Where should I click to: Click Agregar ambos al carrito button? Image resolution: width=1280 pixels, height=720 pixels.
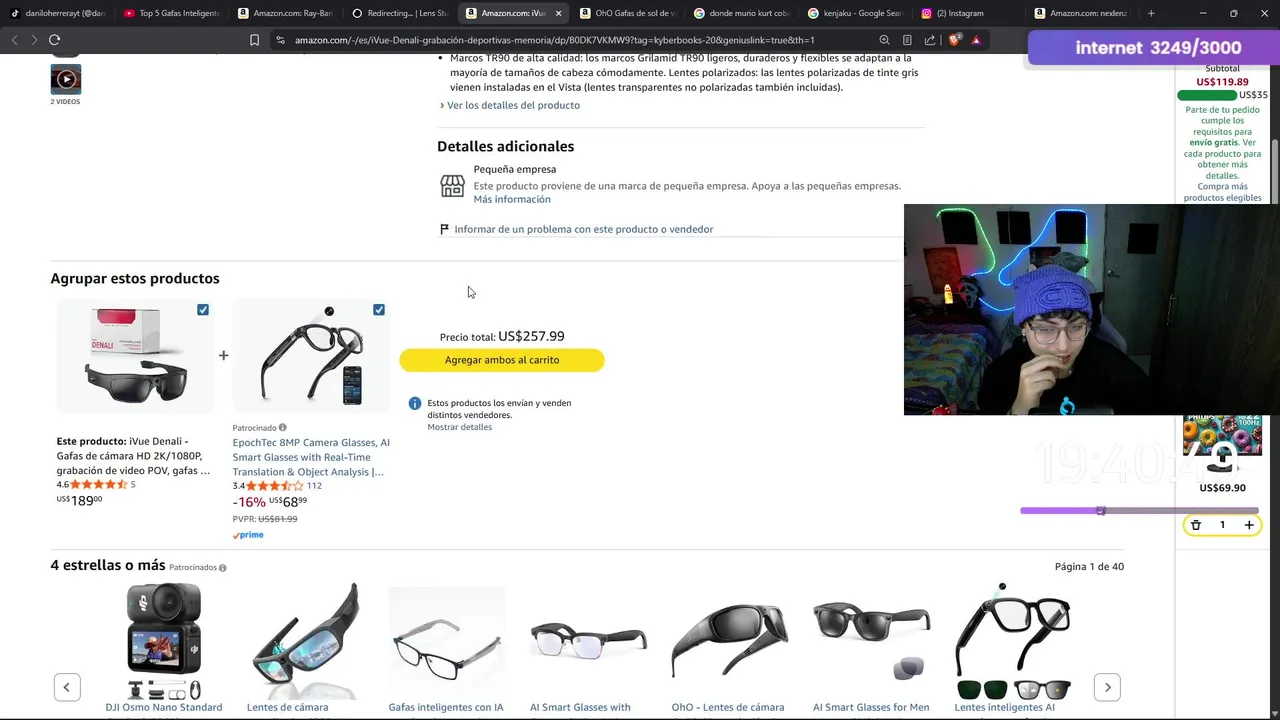(502, 360)
